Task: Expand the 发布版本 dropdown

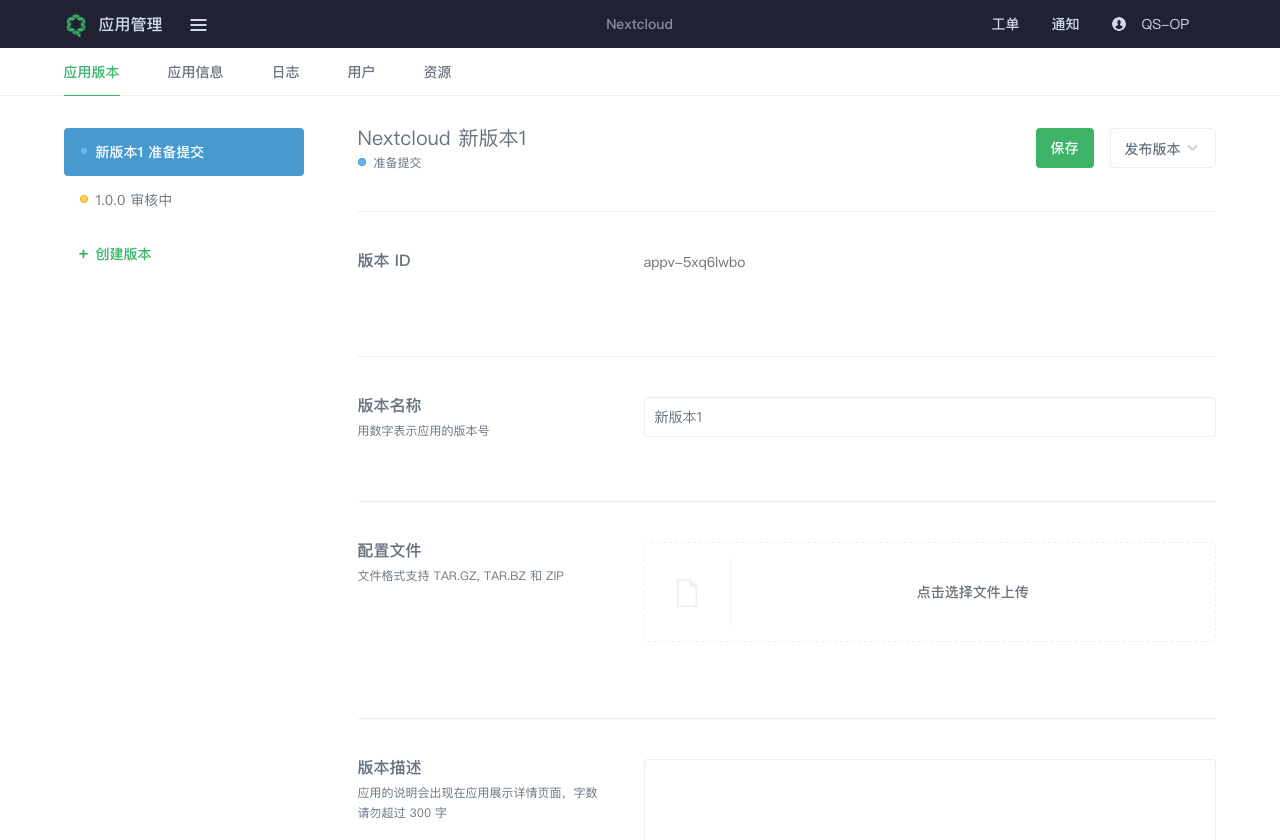Action: point(1162,148)
